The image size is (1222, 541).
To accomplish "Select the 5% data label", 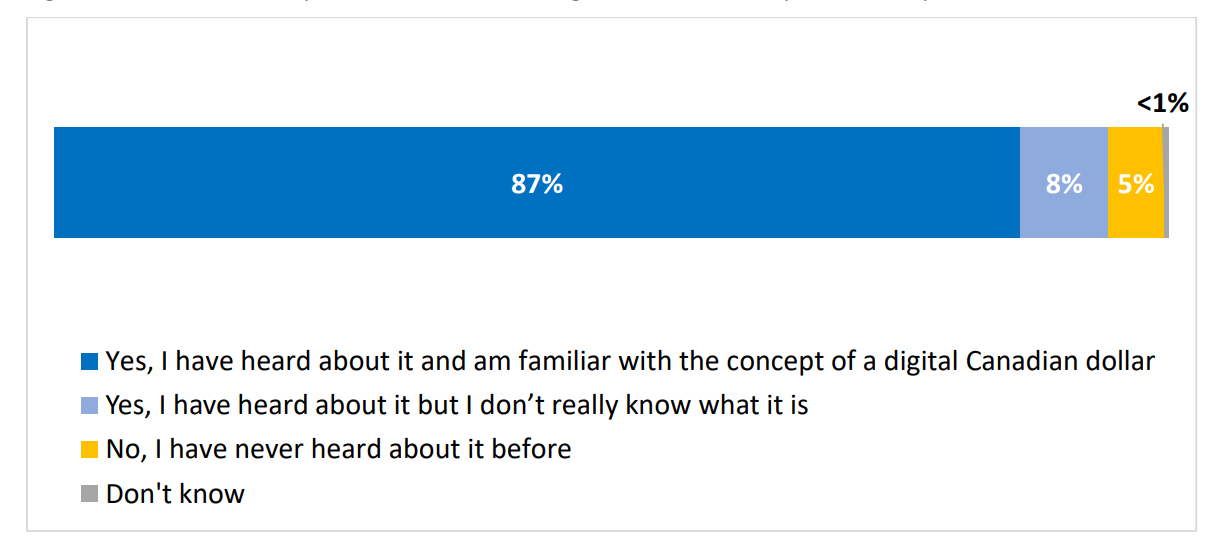I will pos(1136,184).
